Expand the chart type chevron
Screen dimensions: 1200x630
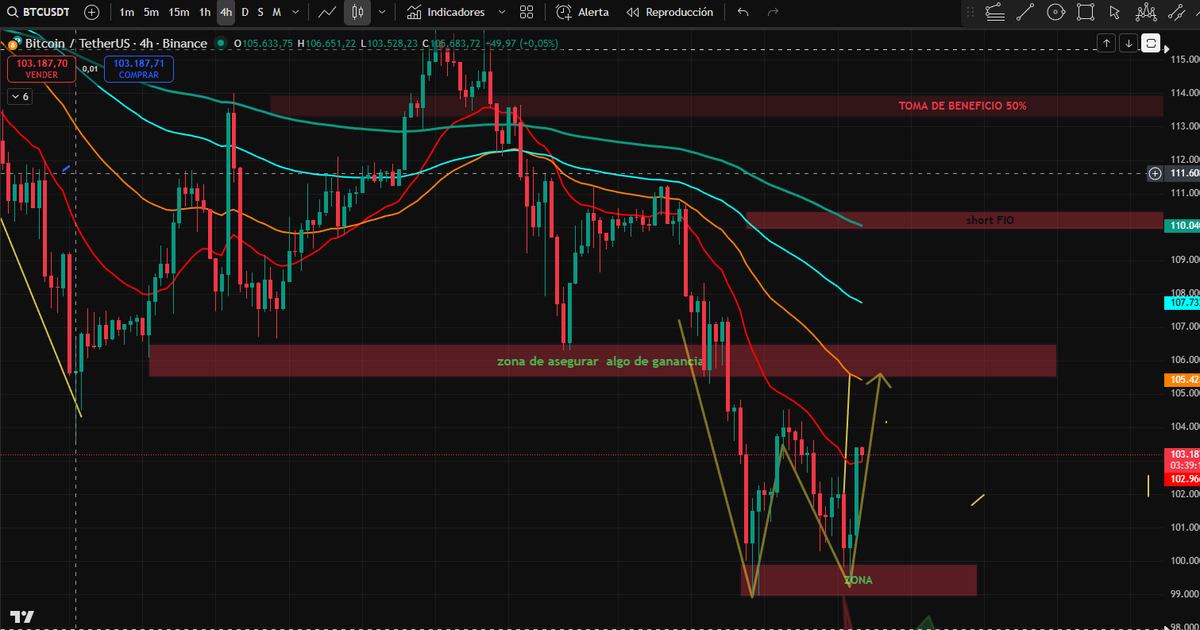tap(382, 12)
